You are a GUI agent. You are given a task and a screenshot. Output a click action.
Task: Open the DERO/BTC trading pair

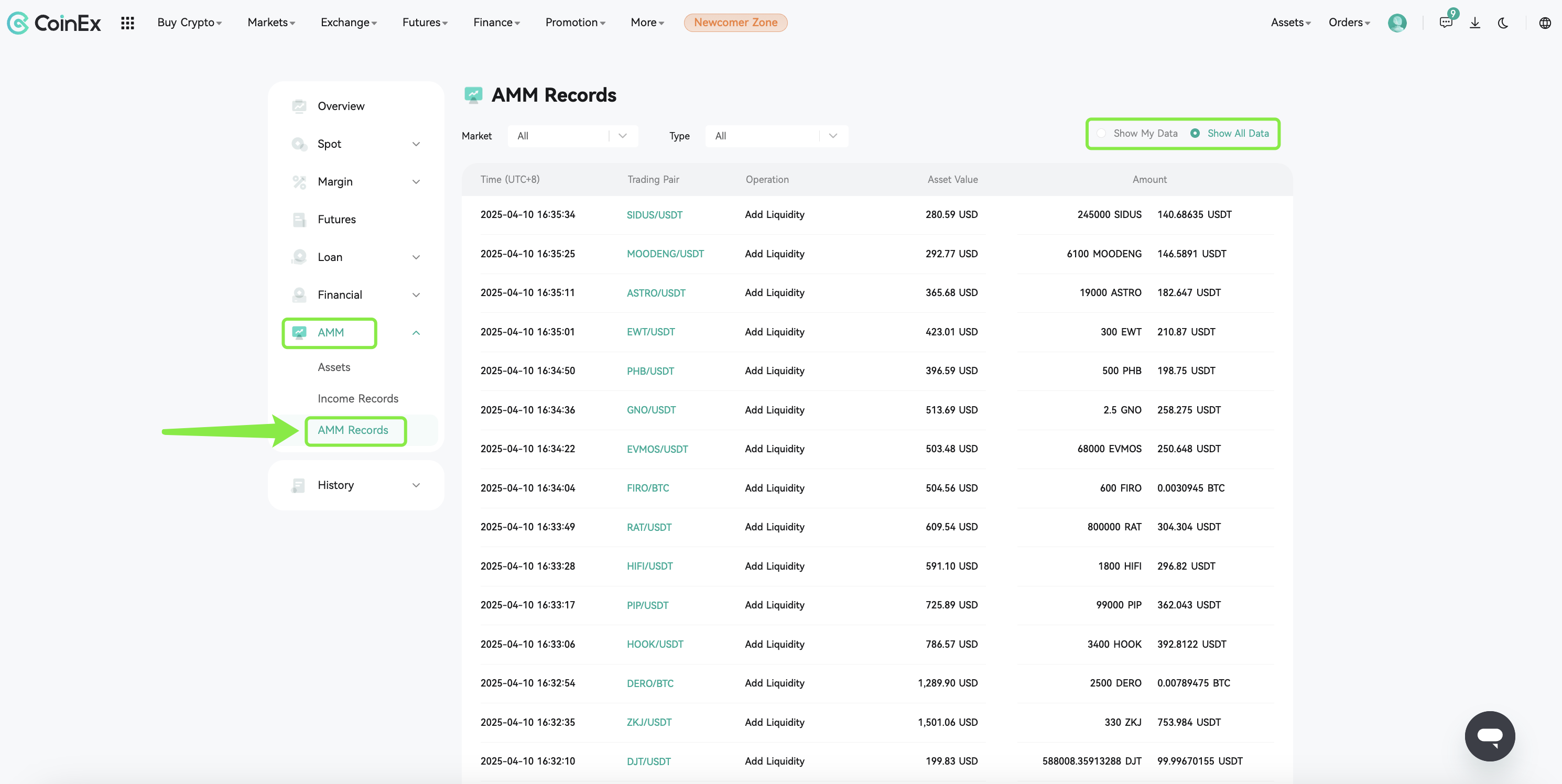(x=650, y=683)
